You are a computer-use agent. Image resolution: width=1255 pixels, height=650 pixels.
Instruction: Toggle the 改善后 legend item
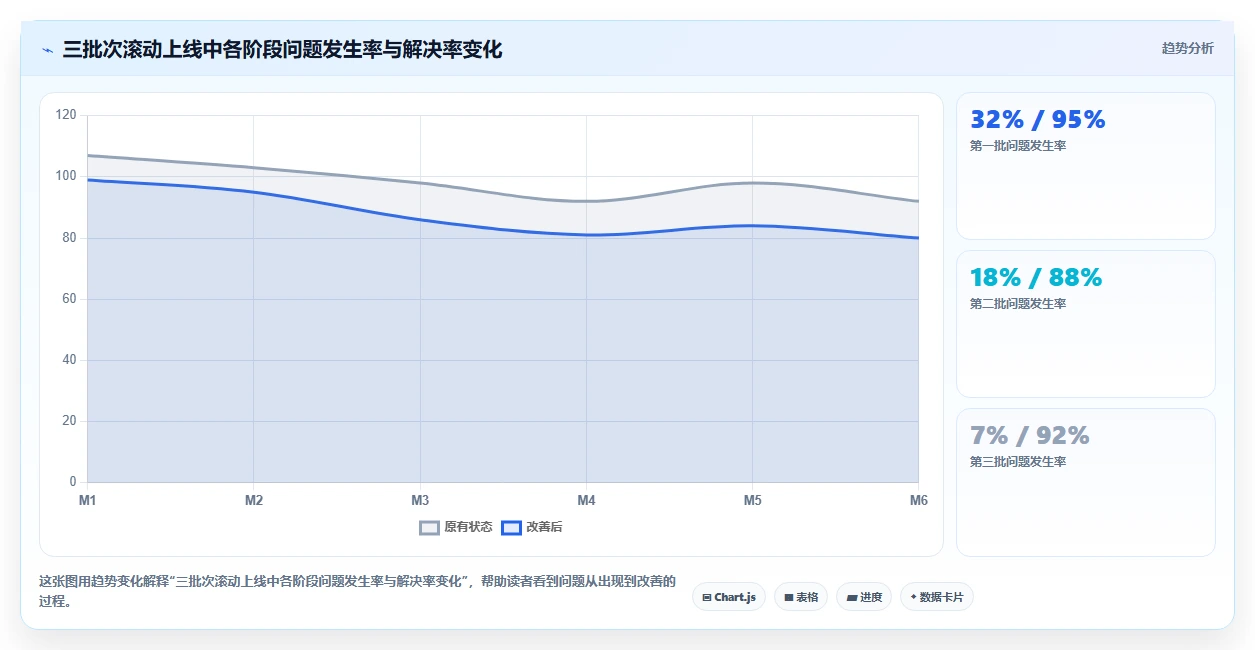click(531, 527)
